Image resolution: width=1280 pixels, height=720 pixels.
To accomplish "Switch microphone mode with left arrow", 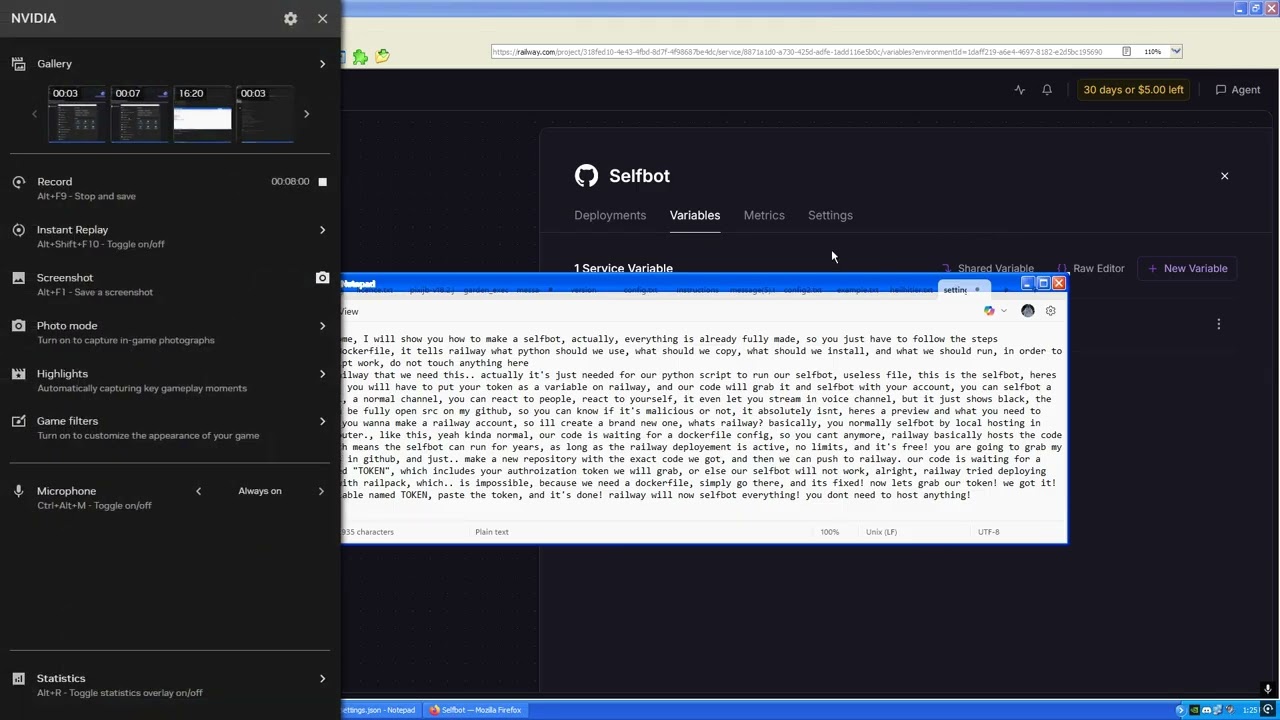I will pyautogui.click(x=198, y=491).
